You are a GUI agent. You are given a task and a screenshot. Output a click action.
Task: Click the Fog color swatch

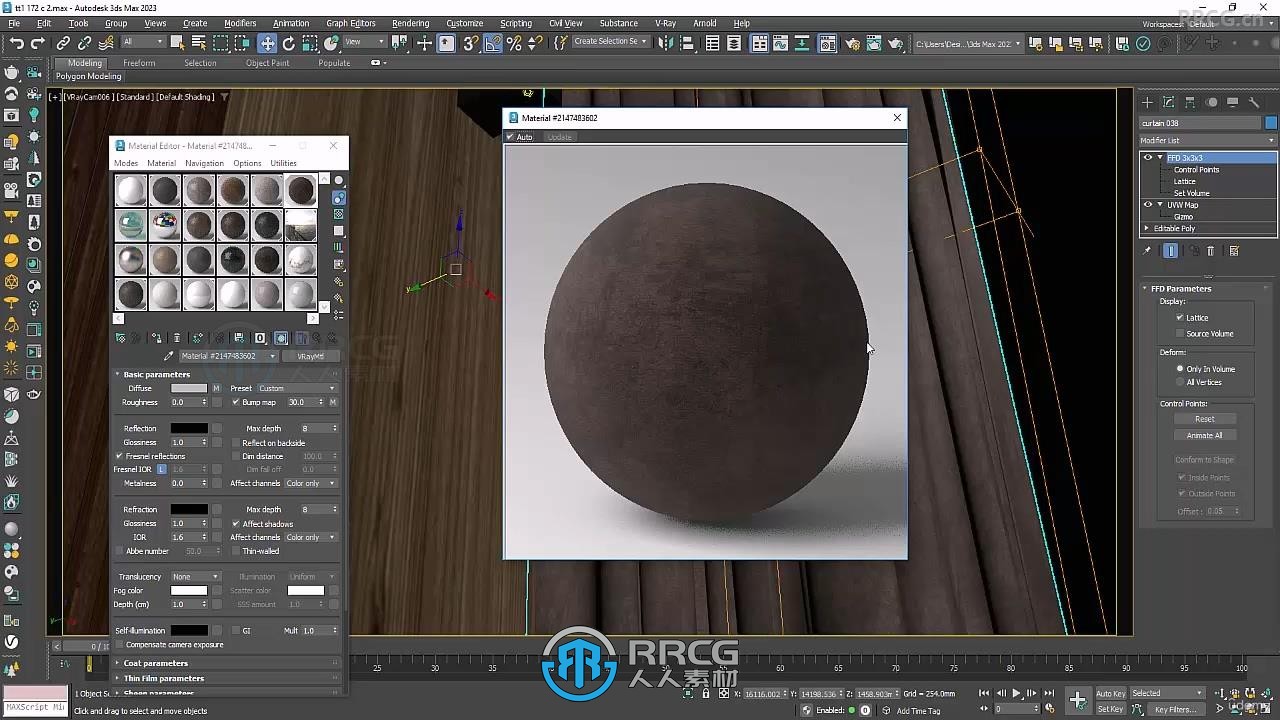click(189, 591)
